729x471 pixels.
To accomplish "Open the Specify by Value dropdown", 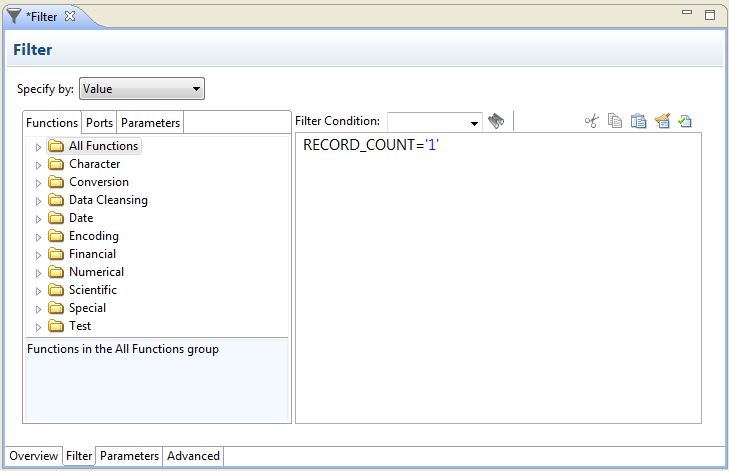I will click(x=141, y=89).
